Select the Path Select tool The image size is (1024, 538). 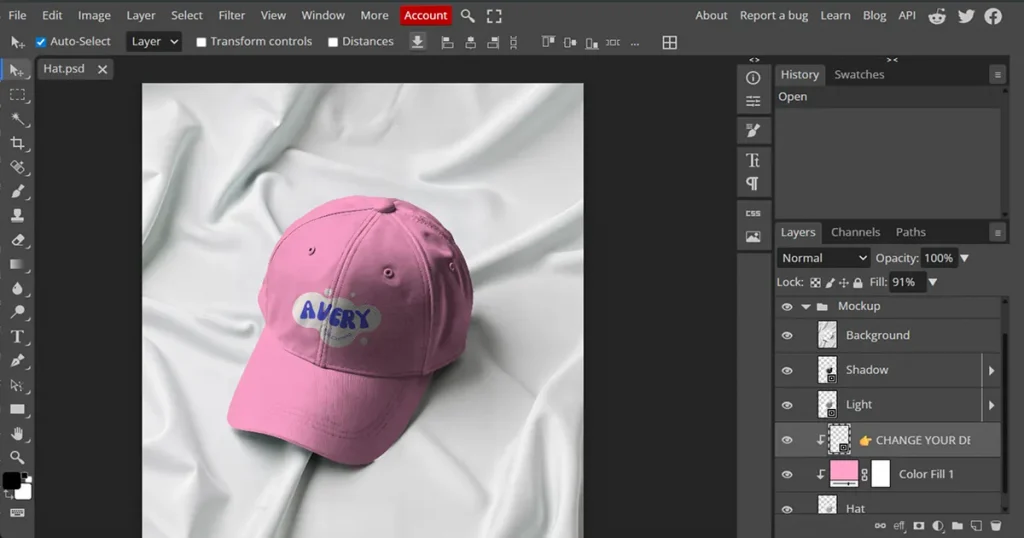tap(17, 385)
